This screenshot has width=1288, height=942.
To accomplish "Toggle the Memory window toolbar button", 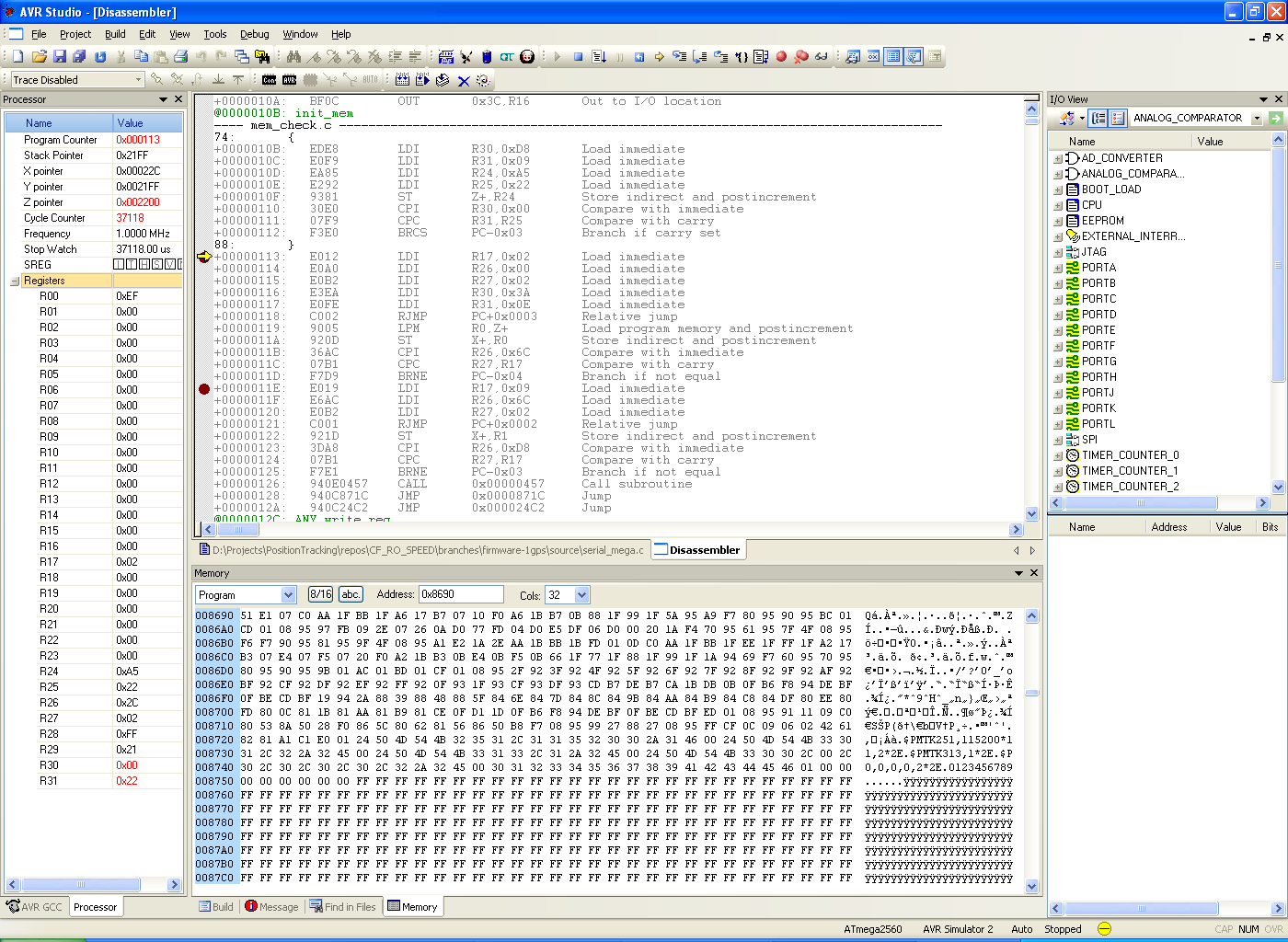I will [892, 57].
